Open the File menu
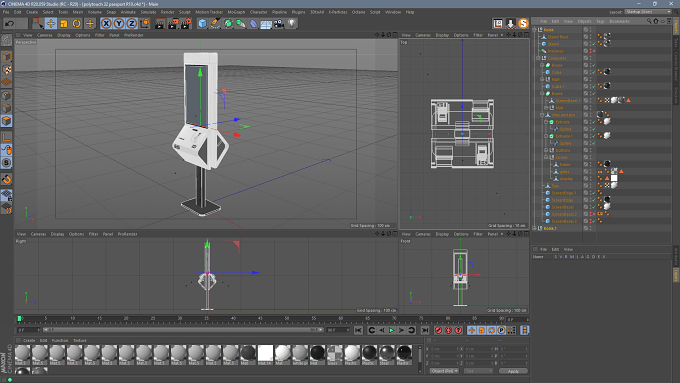This screenshot has width=680, height=383. pyautogui.click(x=6, y=12)
